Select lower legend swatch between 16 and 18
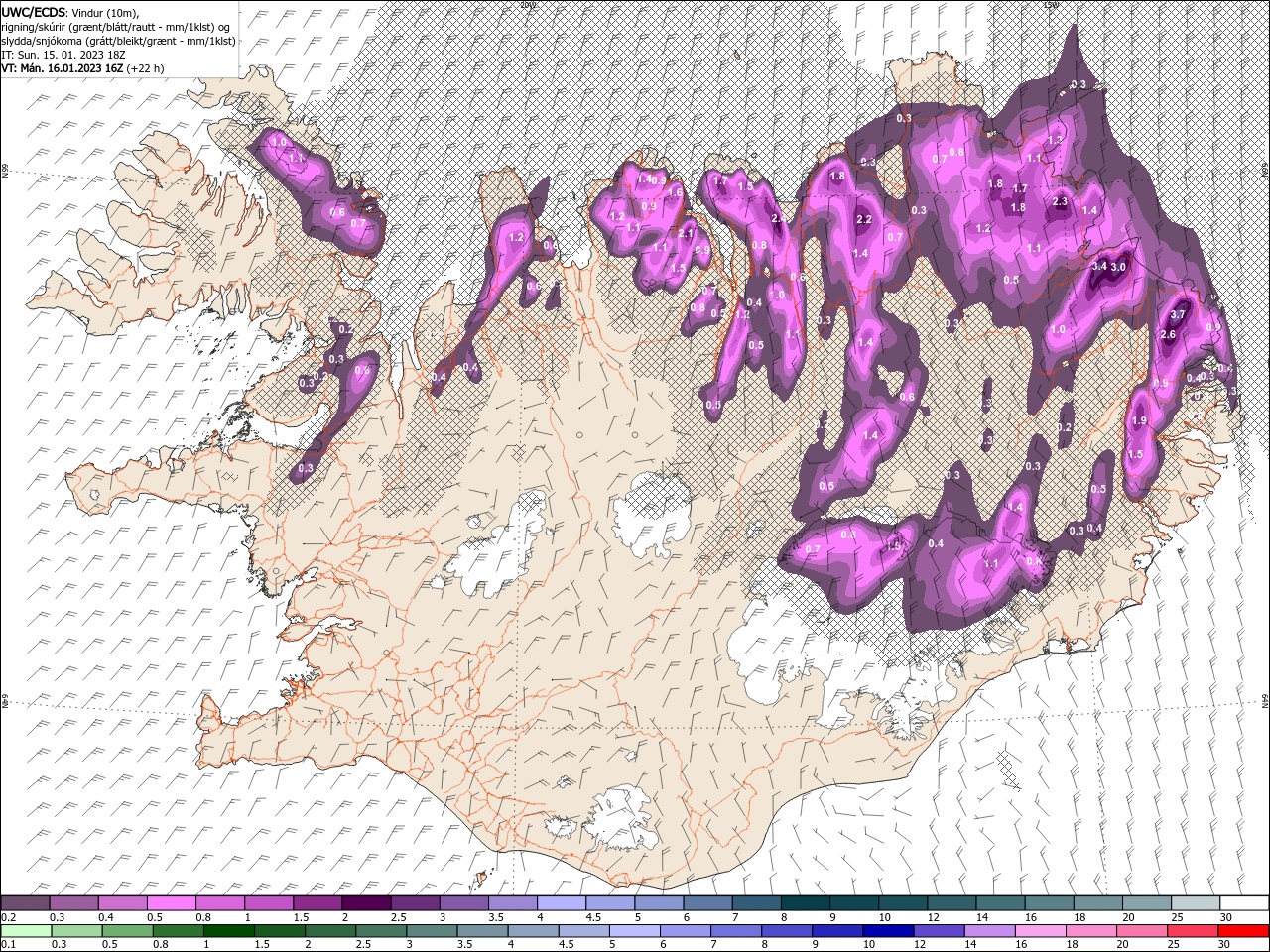Image resolution: width=1270 pixels, height=952 pixels. 1040,931
